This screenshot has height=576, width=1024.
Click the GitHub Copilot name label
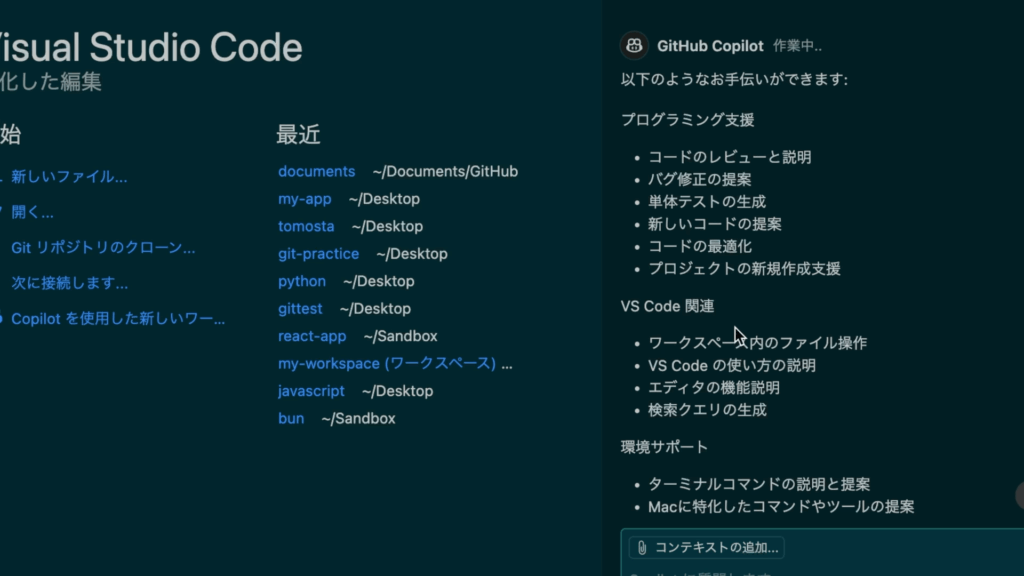[x=710, y=46]
